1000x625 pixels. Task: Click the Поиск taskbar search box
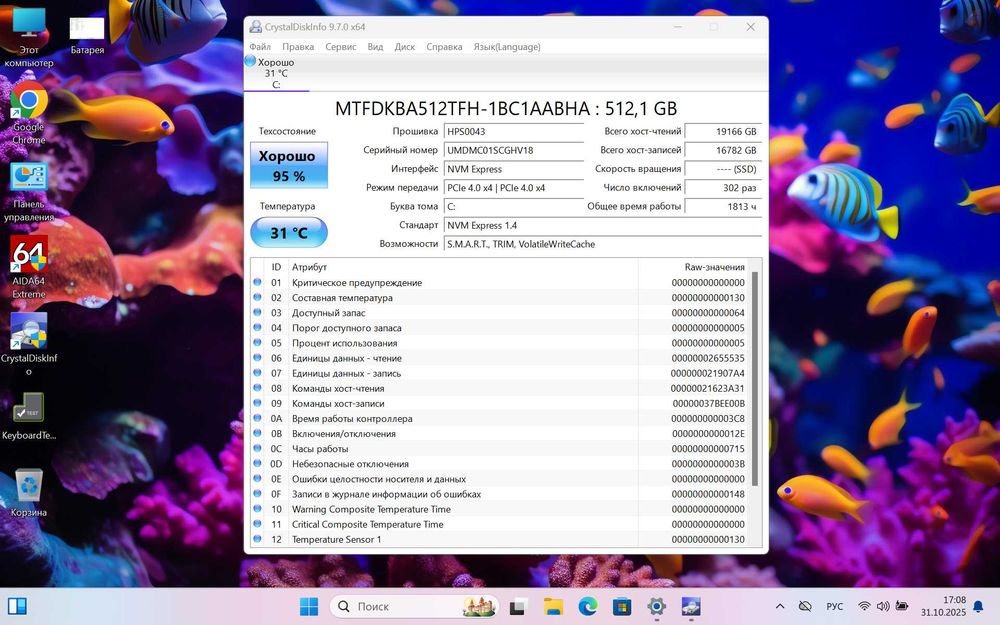(x=413, y=606)
